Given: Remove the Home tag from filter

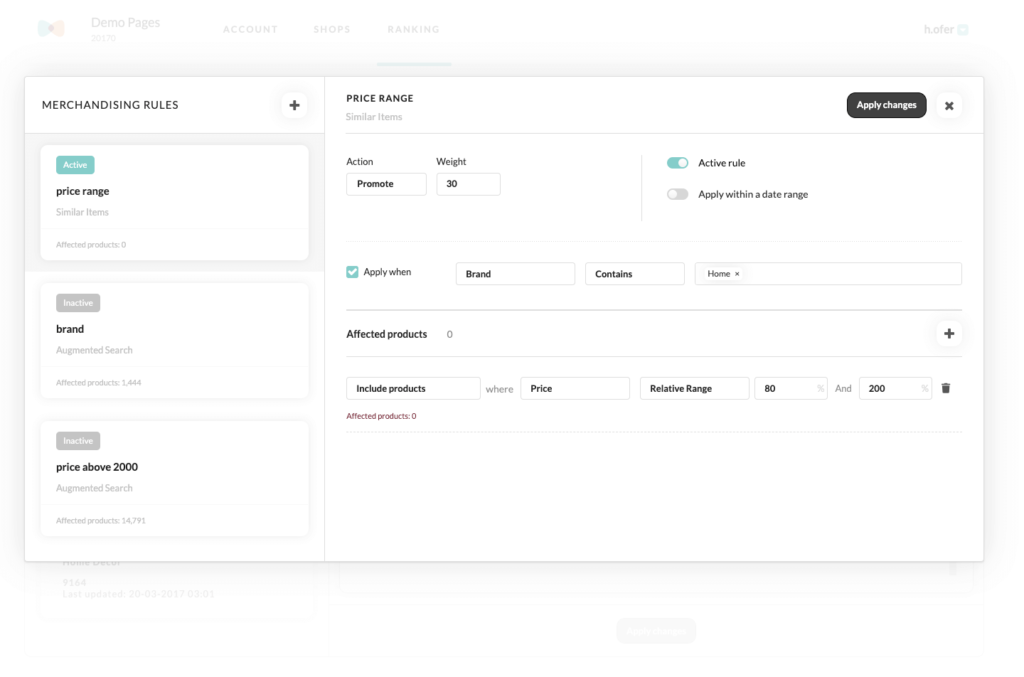Looking at the screenshot, I should pyautogui.click(x=737, y=274).
